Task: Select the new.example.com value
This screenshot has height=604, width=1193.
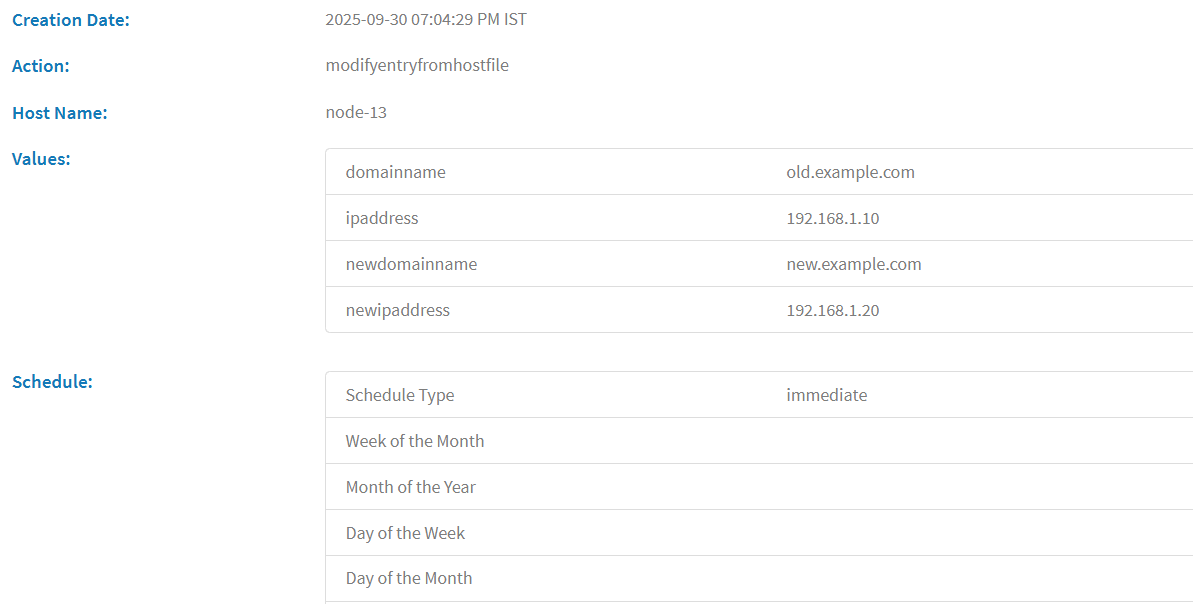Action: click(854, 264)
